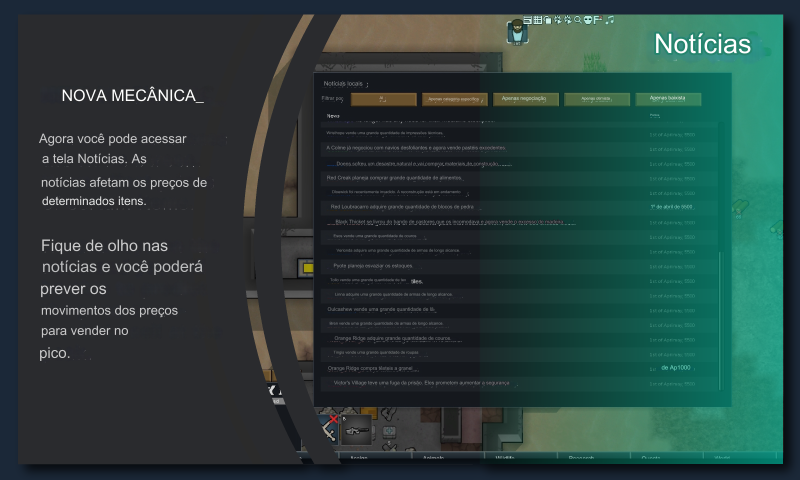Click the skull icon in top bar

pyautogui.click(x=588, y=20)
